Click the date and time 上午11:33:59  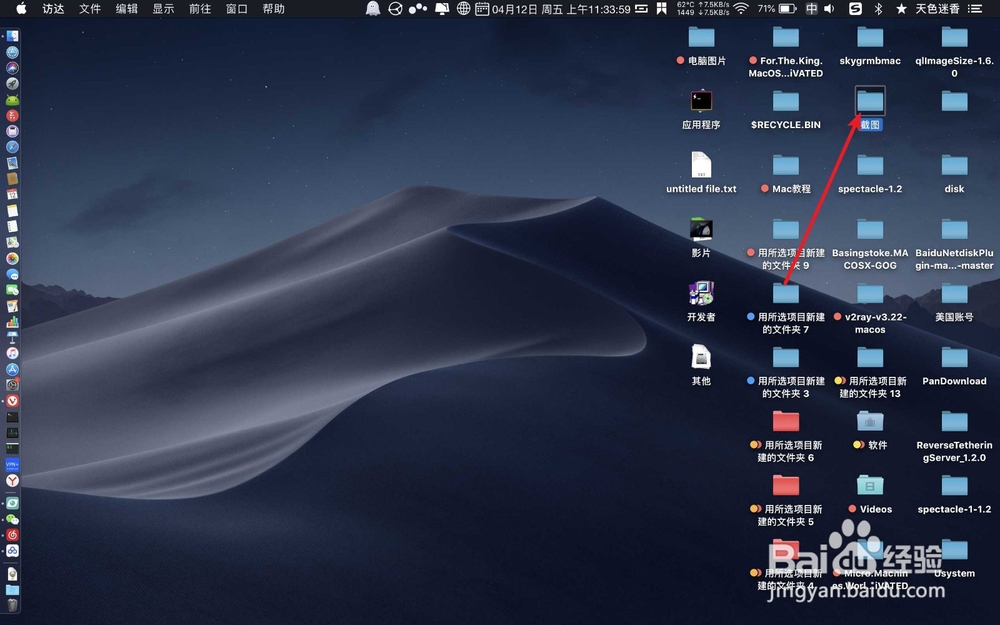click(x=561, y=9)
